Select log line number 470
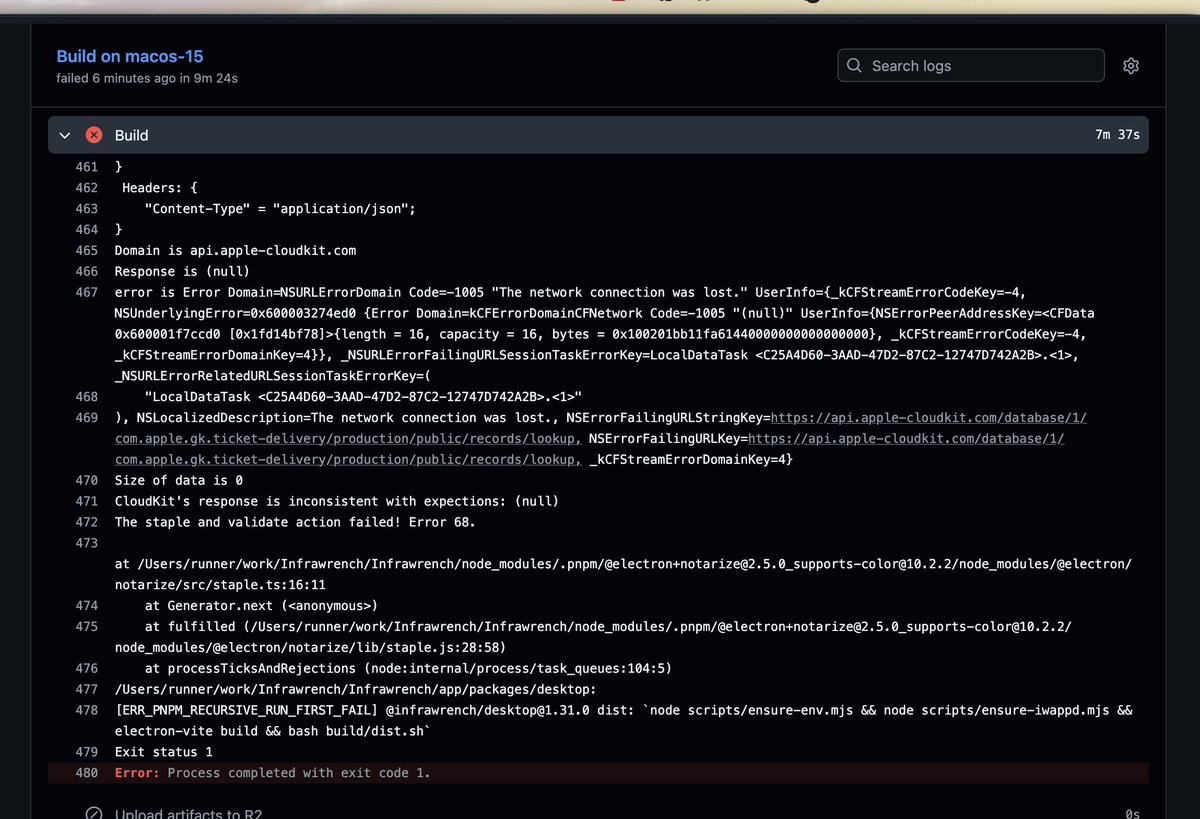 (x=86, y=480)
